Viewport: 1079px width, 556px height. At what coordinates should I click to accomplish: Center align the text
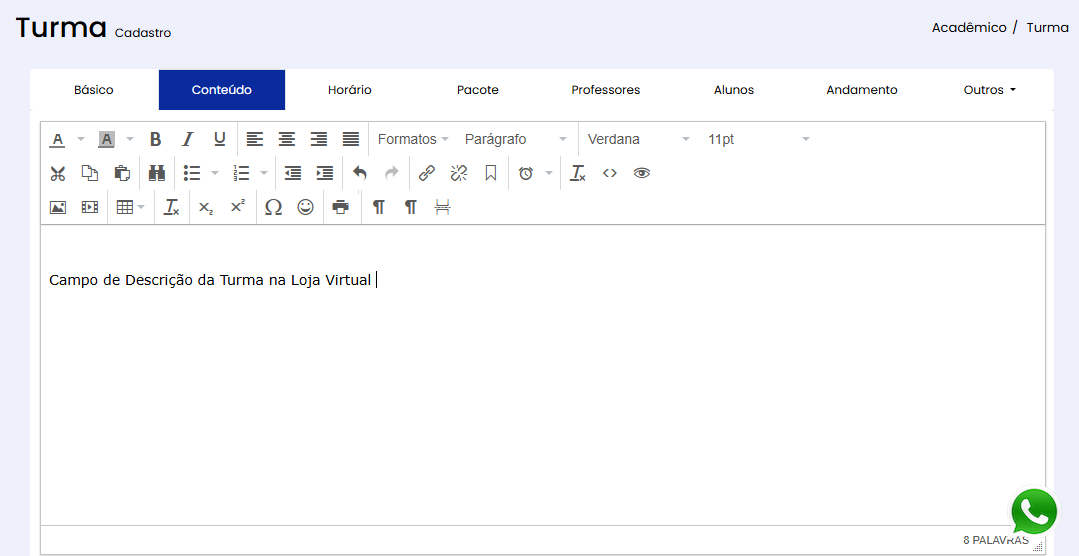point(287,140)
